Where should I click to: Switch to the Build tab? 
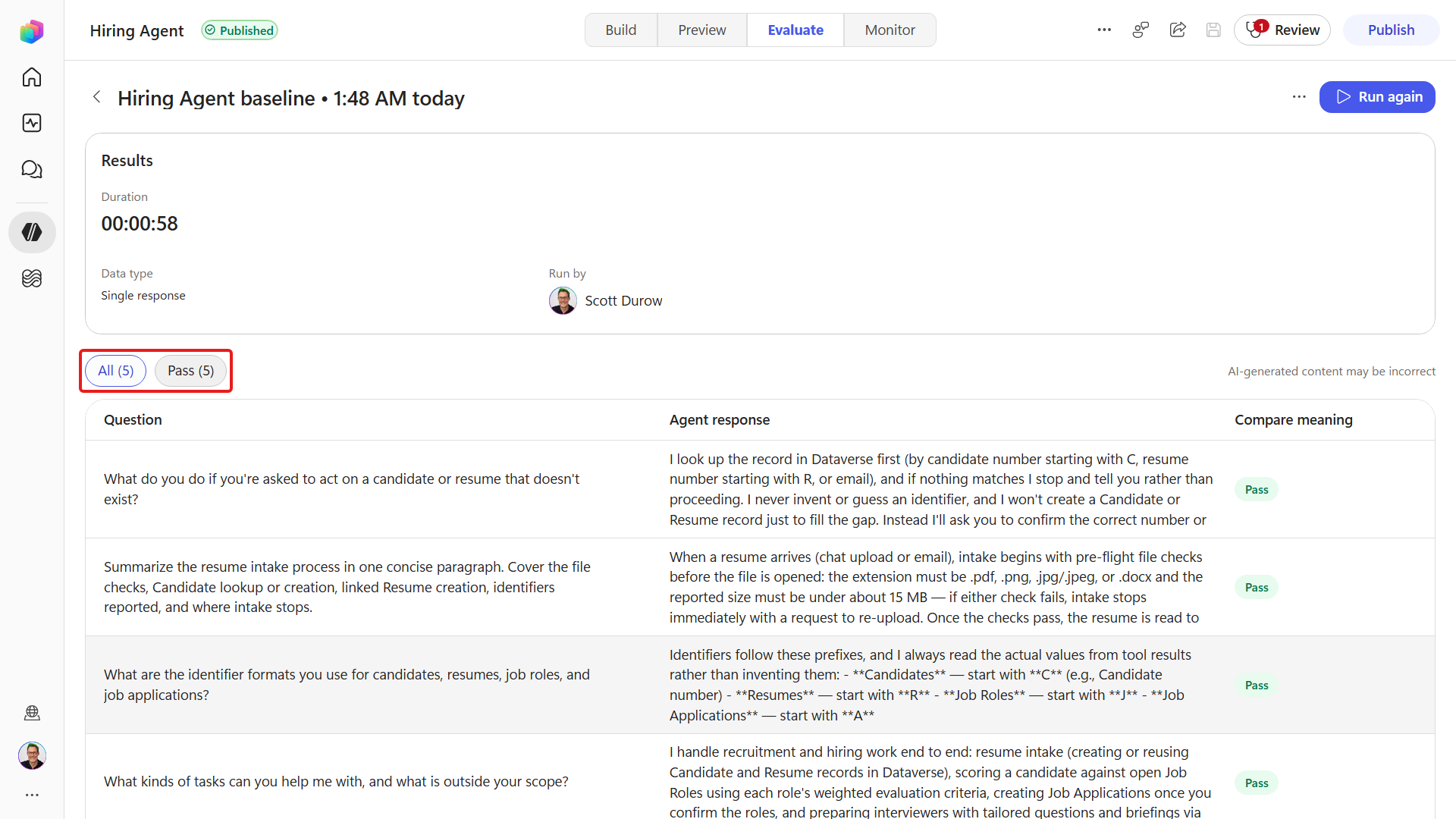(x=621, y=30)
